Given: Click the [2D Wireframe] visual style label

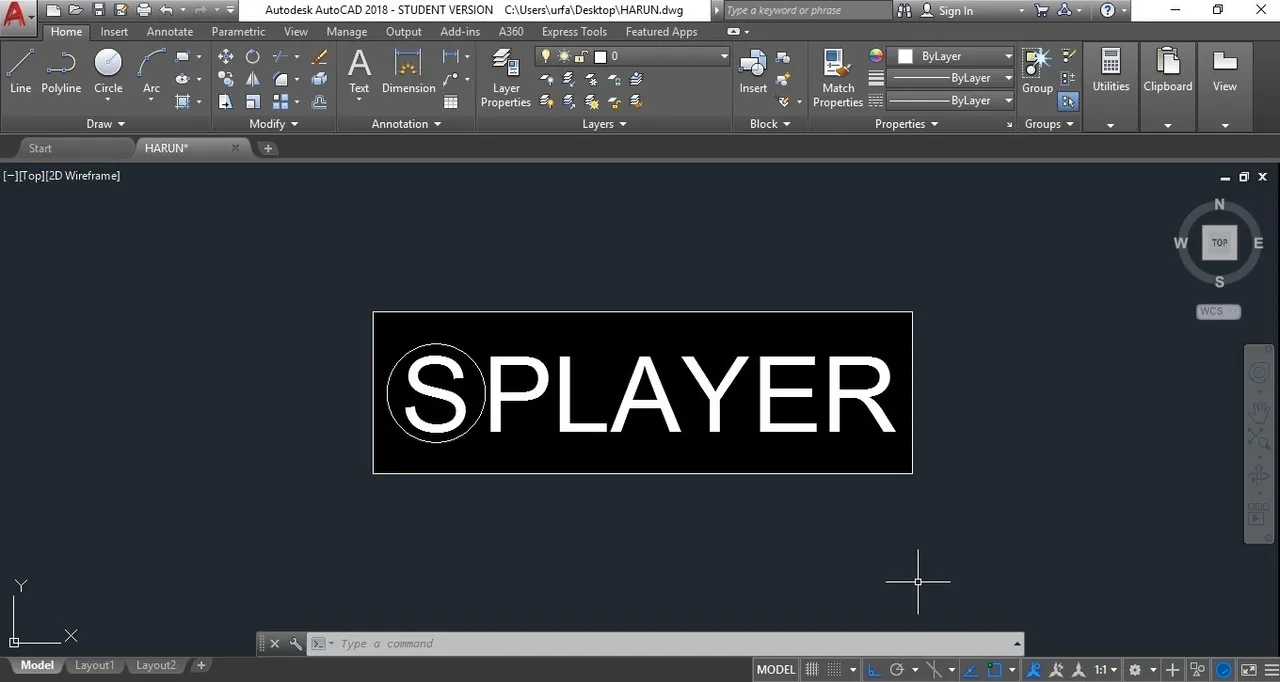Looking at the screenshot, I should [x=82, y=176].
